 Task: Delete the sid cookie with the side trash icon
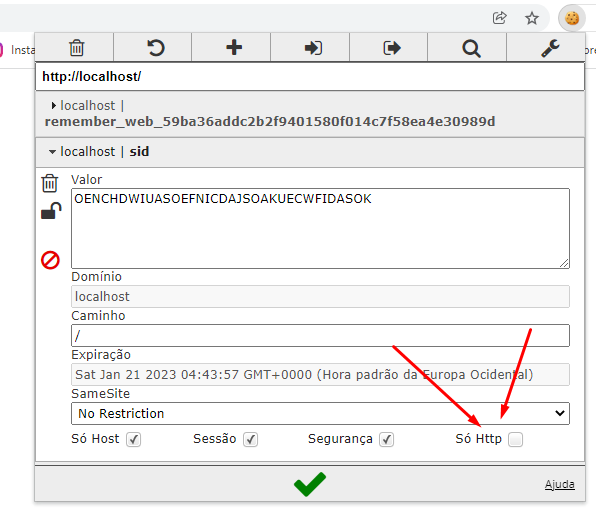(50, 183)
